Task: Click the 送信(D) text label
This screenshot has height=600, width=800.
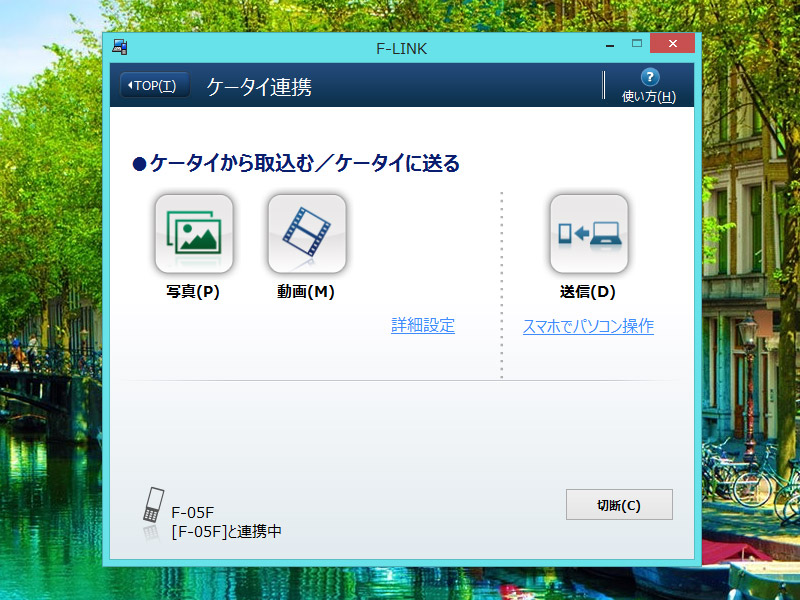Action: point(588,292)
